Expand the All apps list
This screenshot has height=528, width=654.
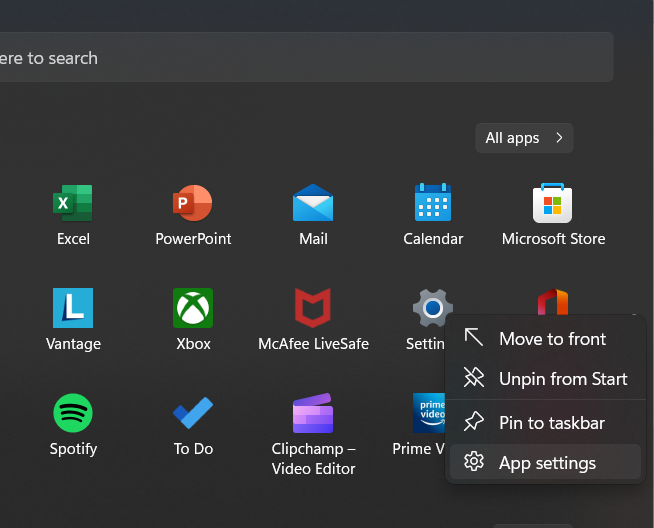[524, 138]
